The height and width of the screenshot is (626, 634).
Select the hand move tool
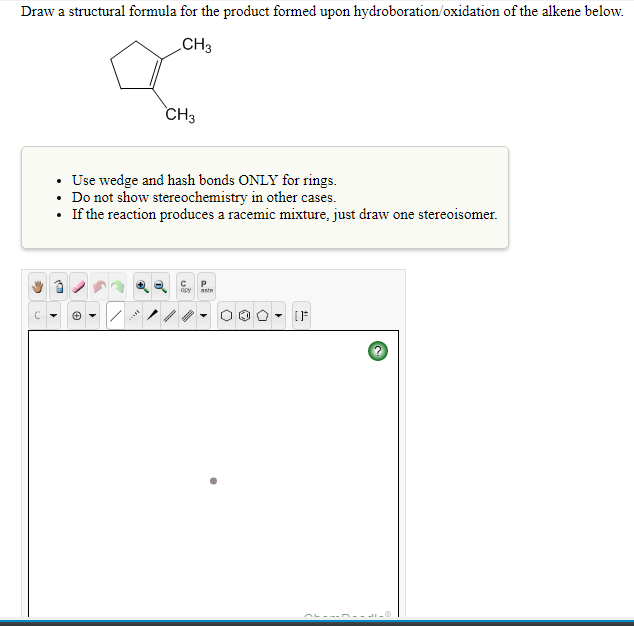38,287
